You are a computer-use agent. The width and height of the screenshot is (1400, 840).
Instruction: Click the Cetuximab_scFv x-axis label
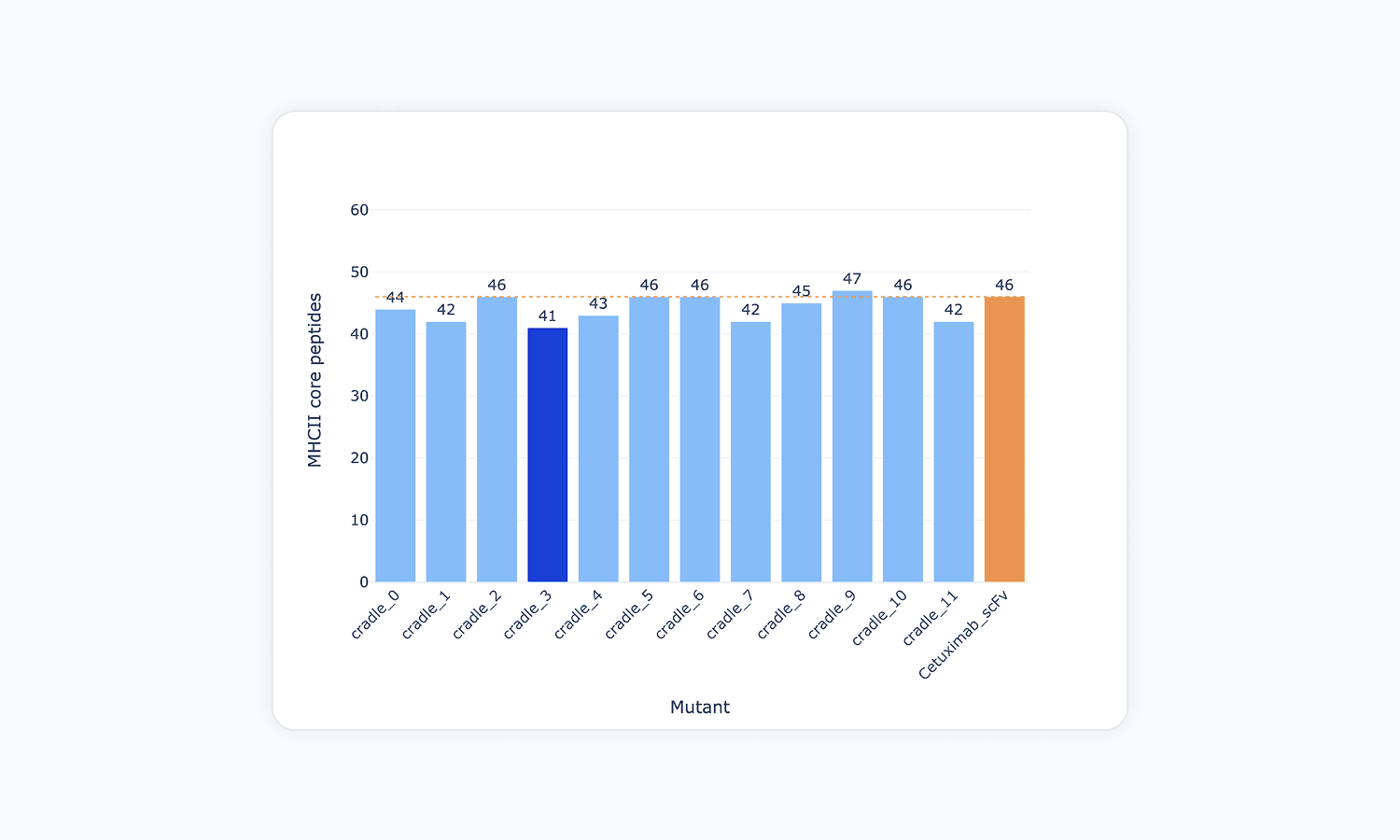point(964,636)
